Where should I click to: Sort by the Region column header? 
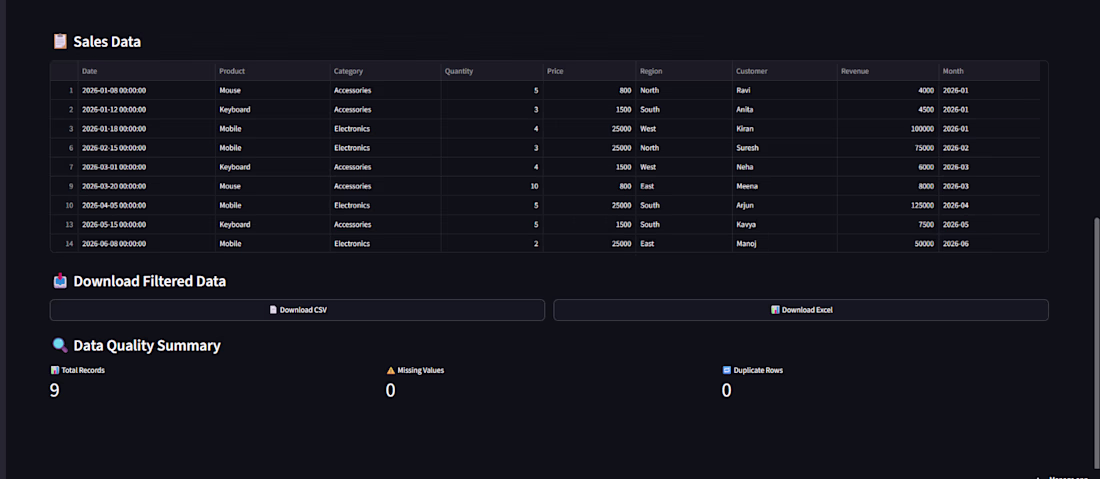pos(684,71)
